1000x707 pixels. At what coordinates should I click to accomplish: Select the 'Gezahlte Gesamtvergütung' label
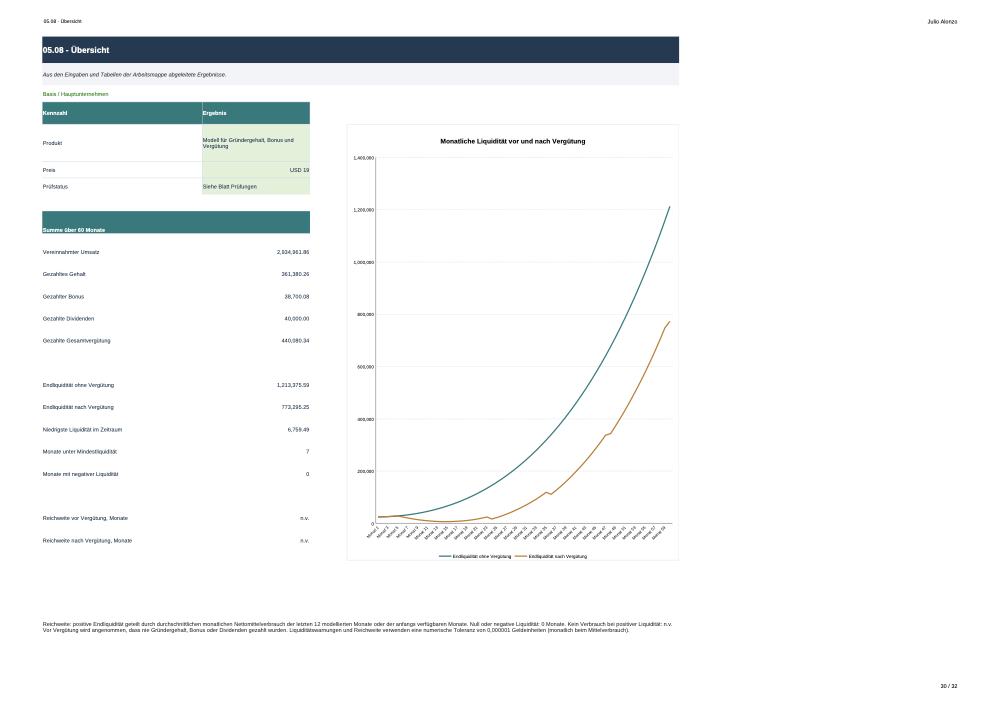[x=77, y=341]
